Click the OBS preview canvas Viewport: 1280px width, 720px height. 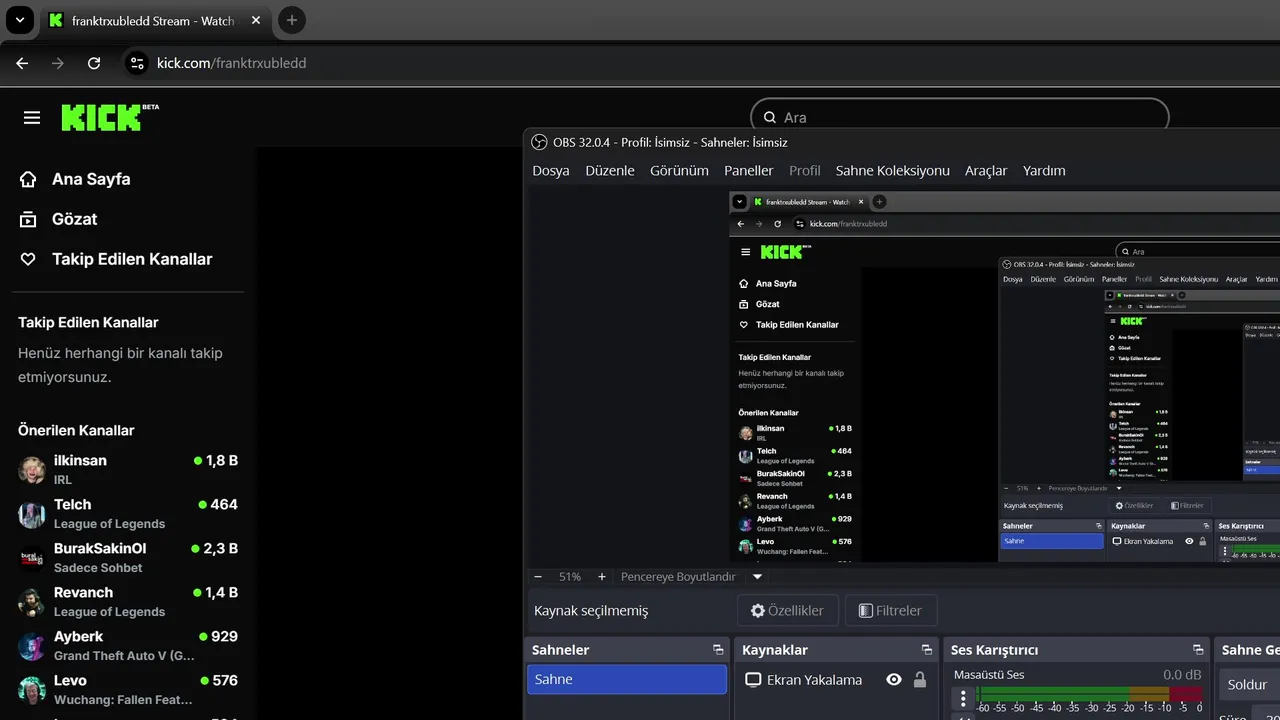1004,375
